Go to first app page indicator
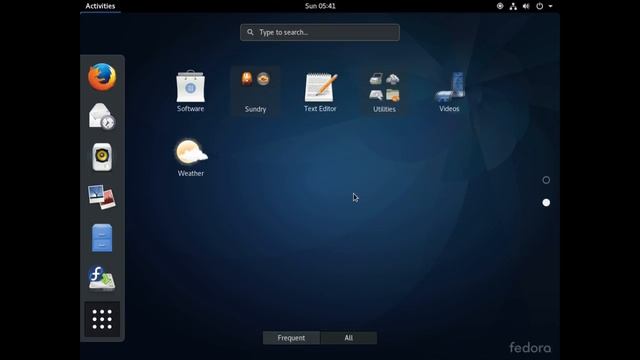The width and height of the screenshot is (640, 360). point(546,180)
